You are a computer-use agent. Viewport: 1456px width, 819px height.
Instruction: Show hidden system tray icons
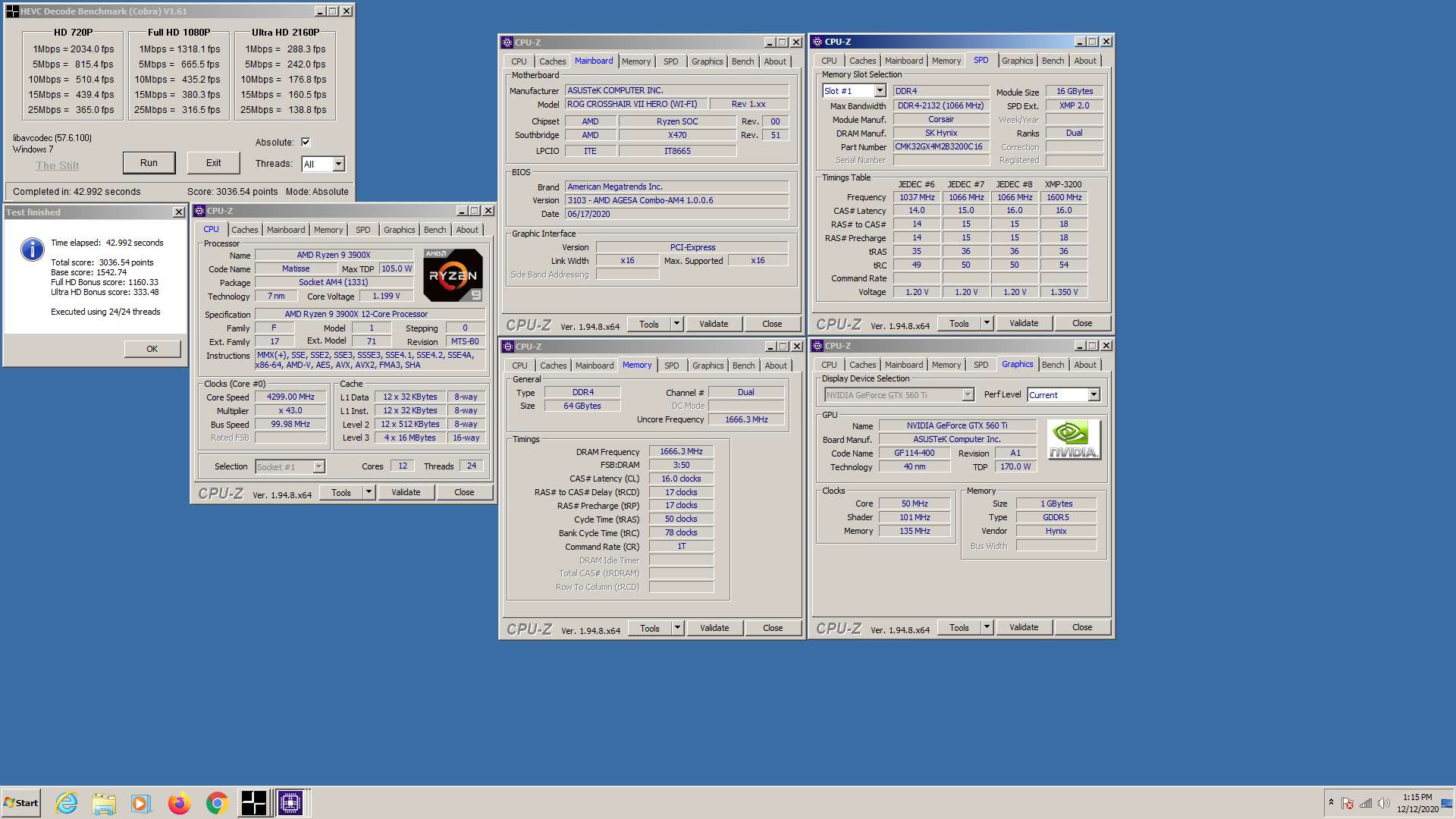tap(1331, 802)
